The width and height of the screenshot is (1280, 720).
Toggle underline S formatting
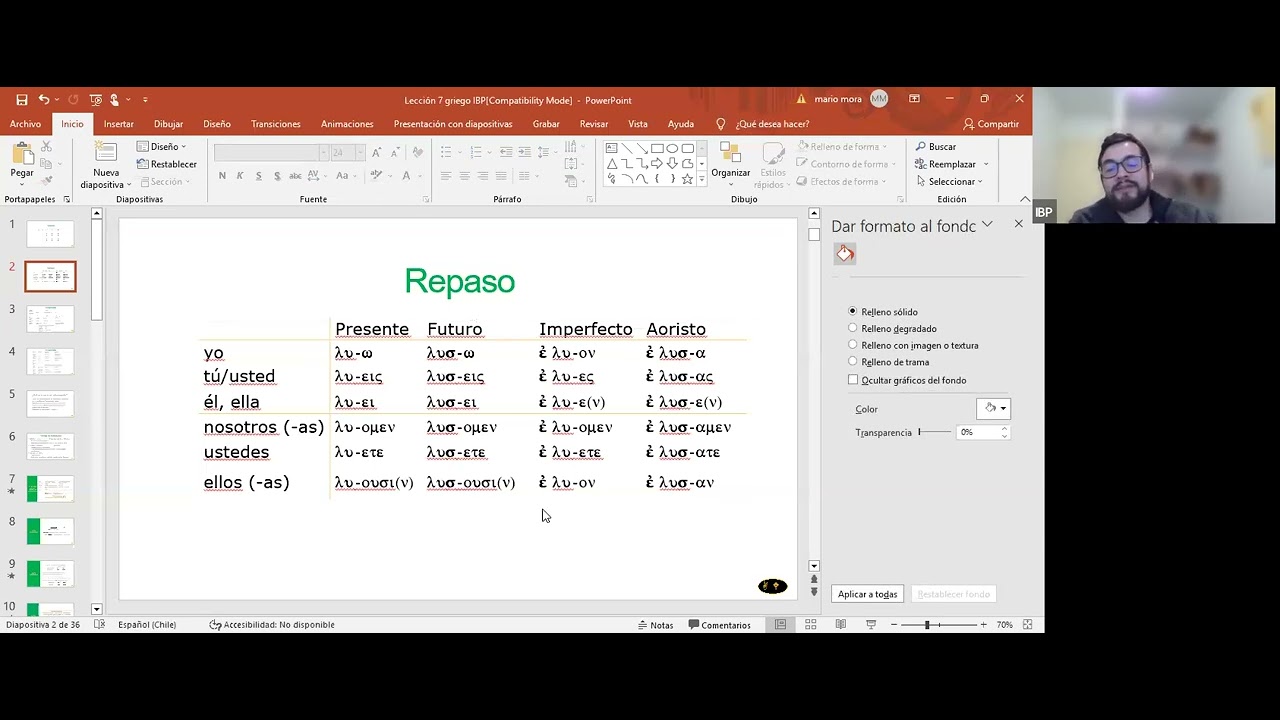259,176
